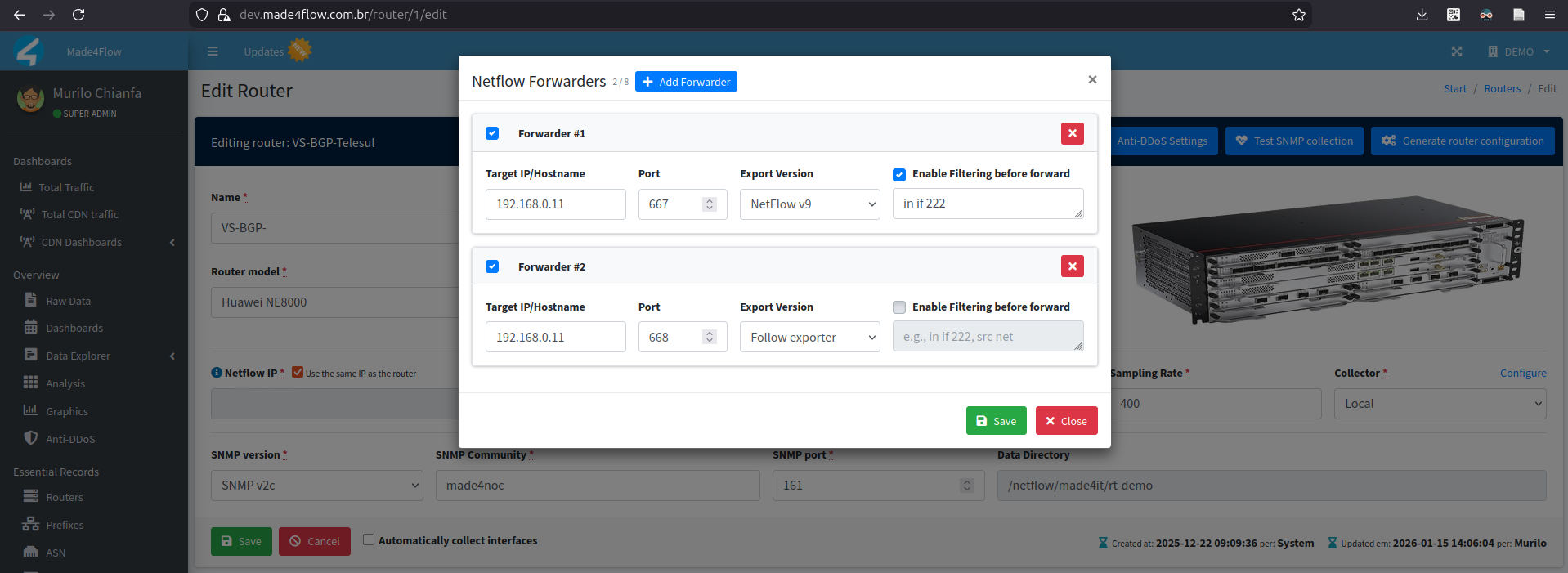Image resolution: width=1568 pixels, height=573 pixels.
Task: Close the Netflow Forwarders dialog via X
Action: point(1092,79)
